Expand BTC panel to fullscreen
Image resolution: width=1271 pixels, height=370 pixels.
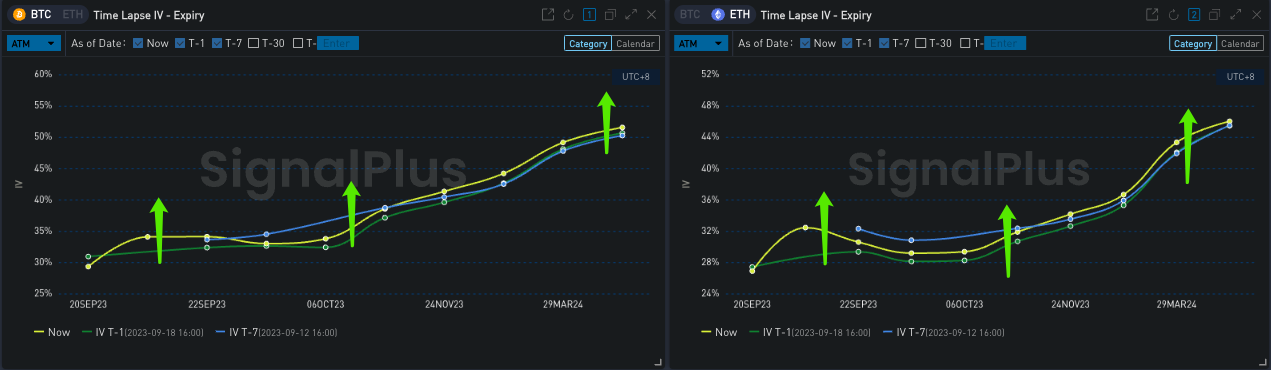coord(631,15)
